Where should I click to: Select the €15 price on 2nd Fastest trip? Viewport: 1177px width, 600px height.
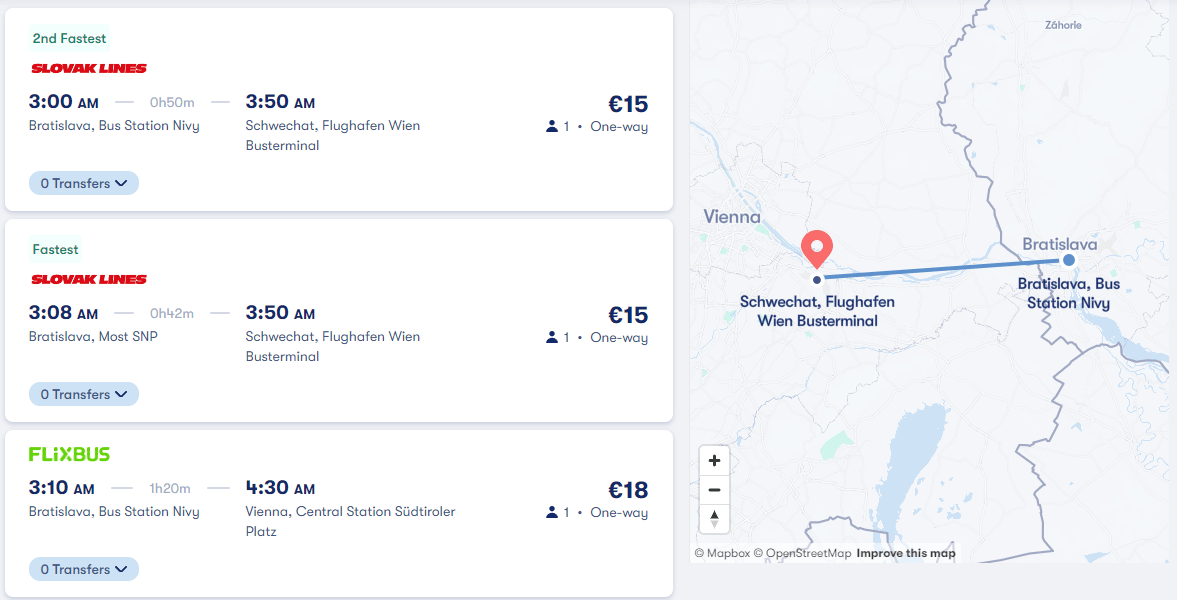628,104
